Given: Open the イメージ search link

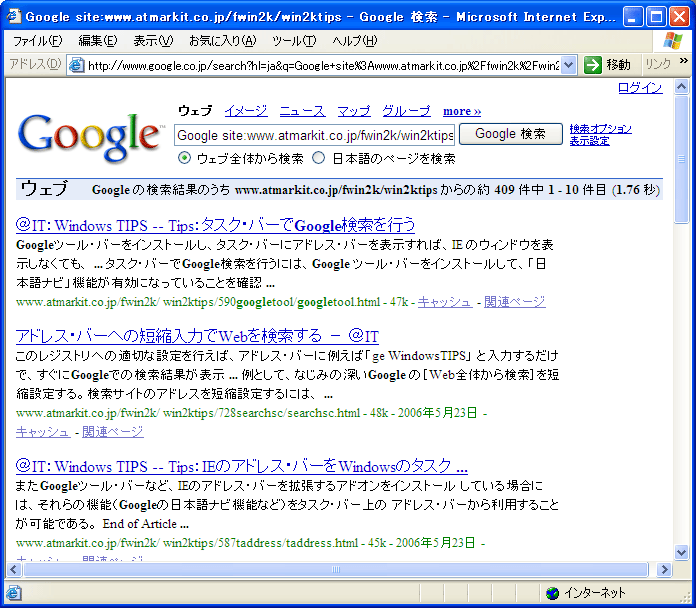Looking at the screenshot, I should point(246,111).
